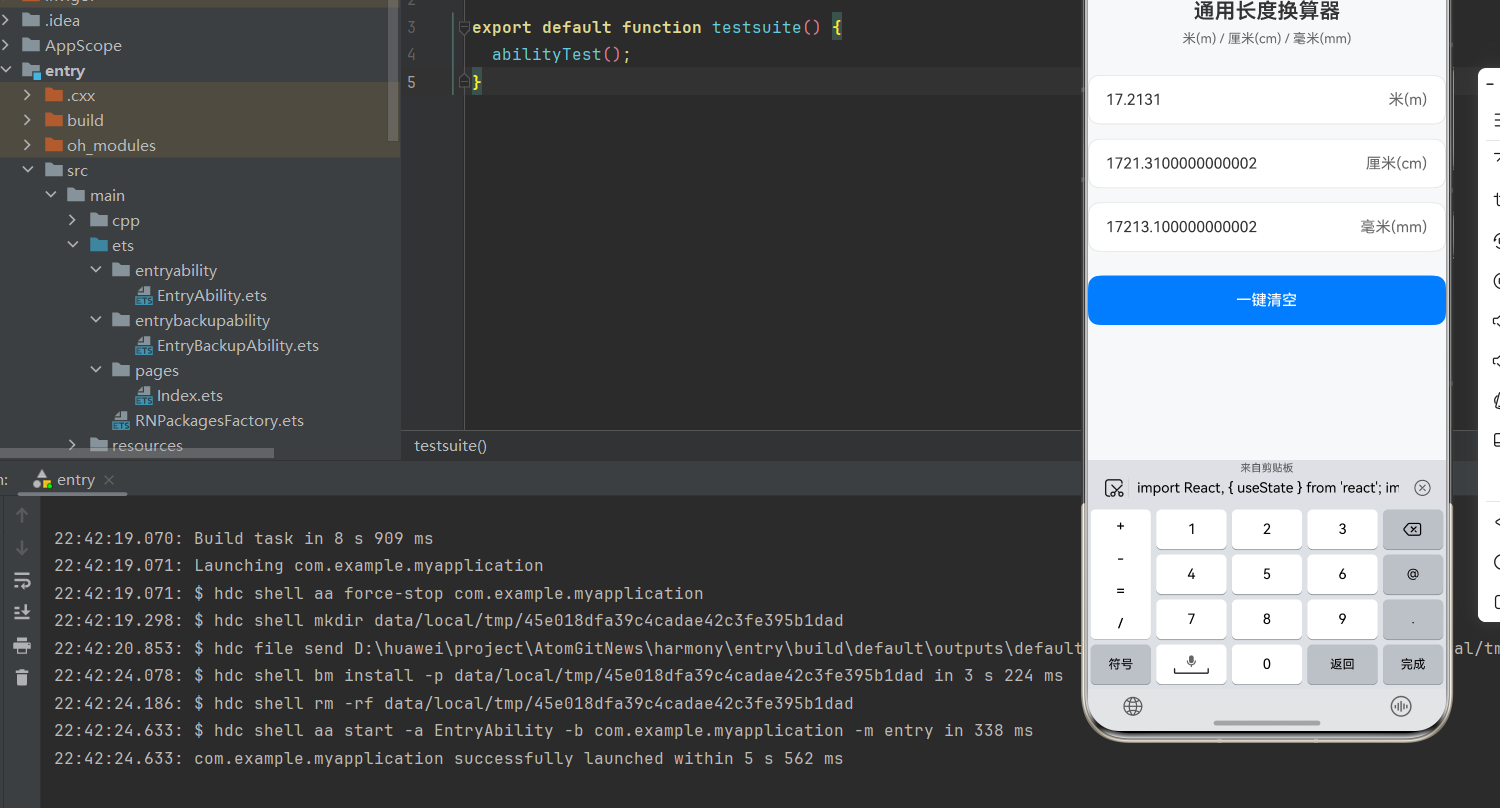Select the entry run tab
This screenshot has height=808, width=1500.
73,480
